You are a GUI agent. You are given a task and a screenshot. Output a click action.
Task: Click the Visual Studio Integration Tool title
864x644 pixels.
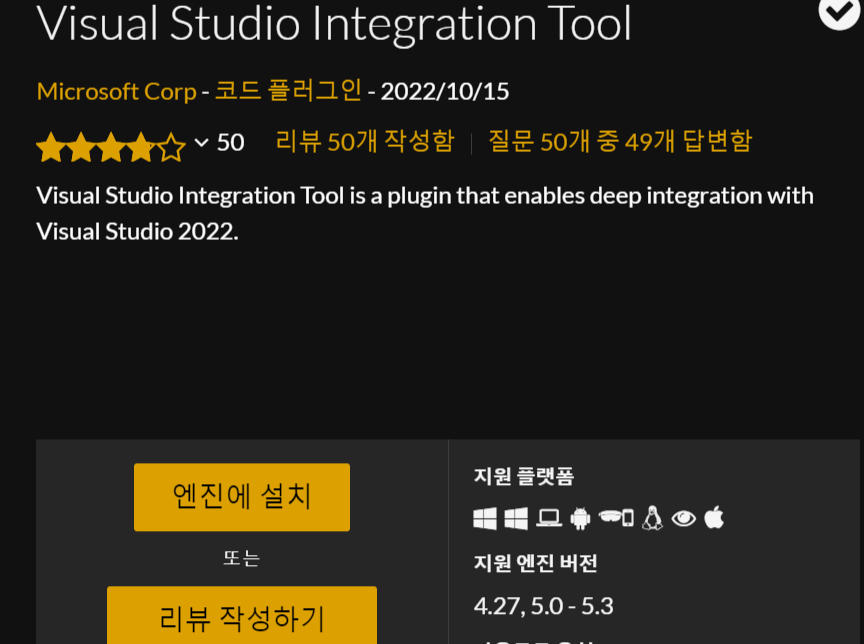334,23
